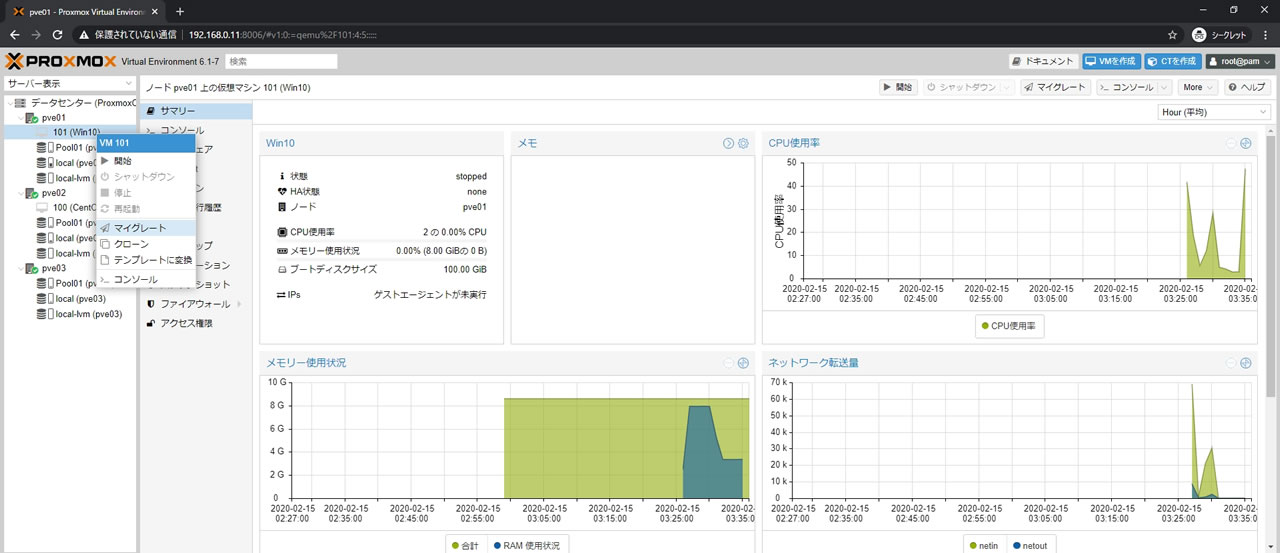Open the Hour (平均) timeframe dropdown
The width and height of the screenshot is (1280, 553).
point(1214,112)
